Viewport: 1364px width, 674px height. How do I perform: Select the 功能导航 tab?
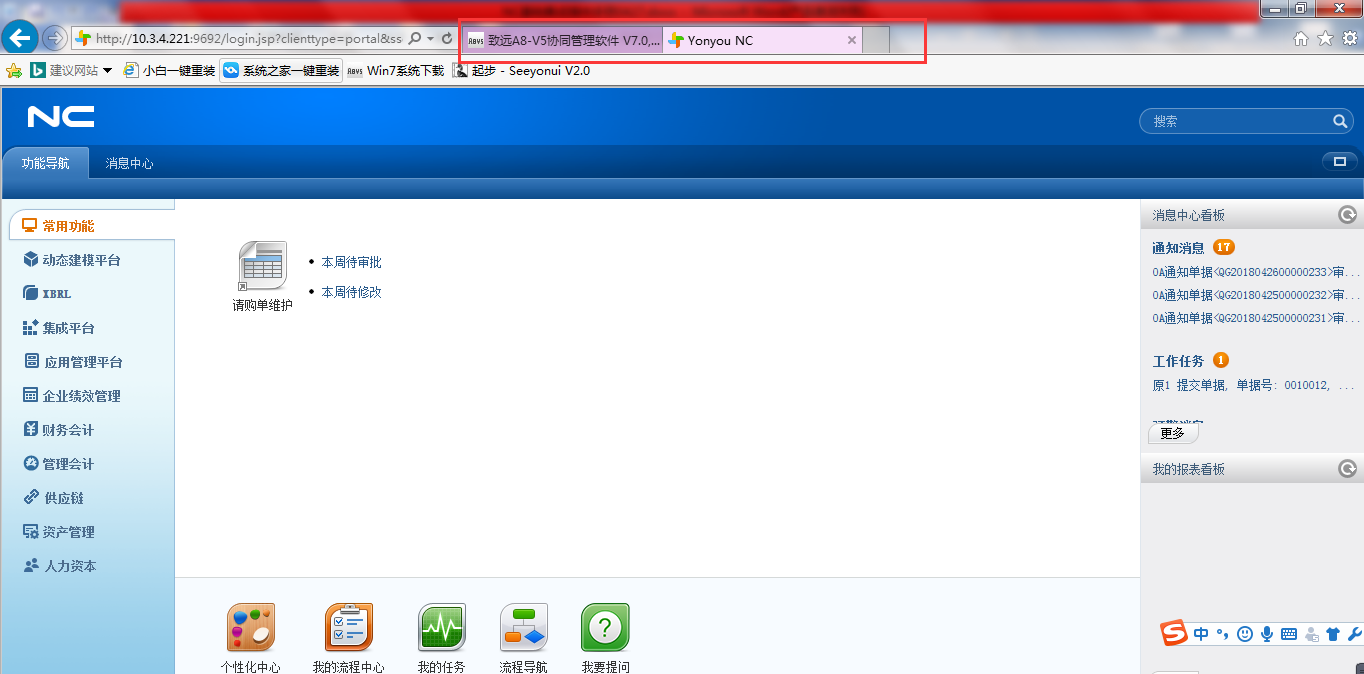point(46,163)
